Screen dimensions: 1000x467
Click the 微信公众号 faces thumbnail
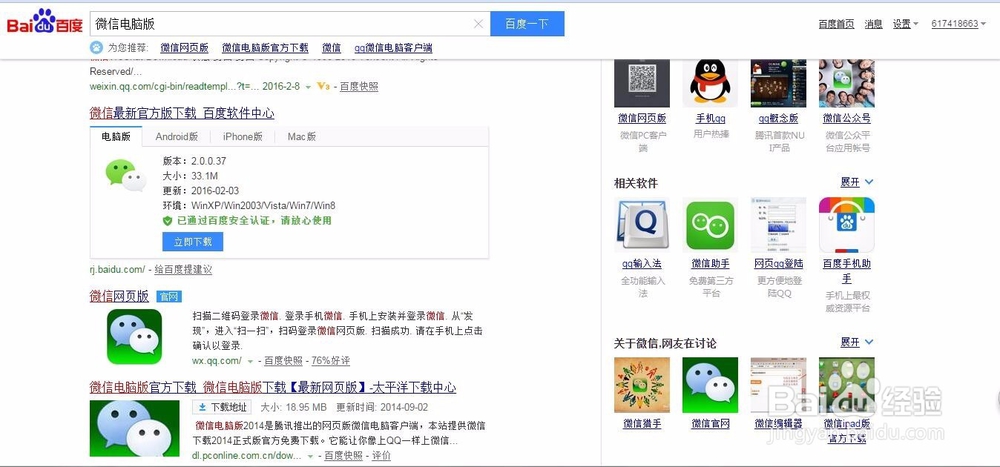tap(846, 83)
